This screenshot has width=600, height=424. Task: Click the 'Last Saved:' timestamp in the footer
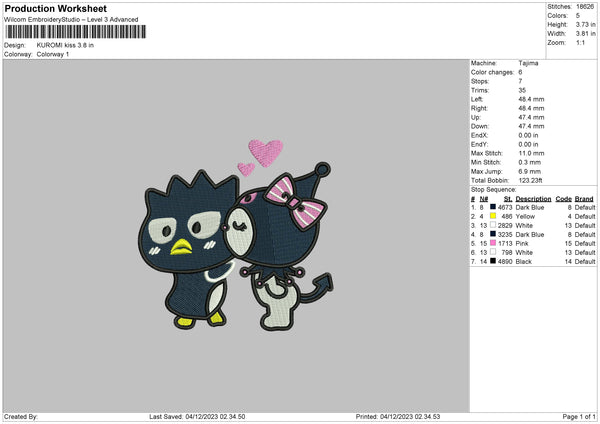(x=197, y=416)
